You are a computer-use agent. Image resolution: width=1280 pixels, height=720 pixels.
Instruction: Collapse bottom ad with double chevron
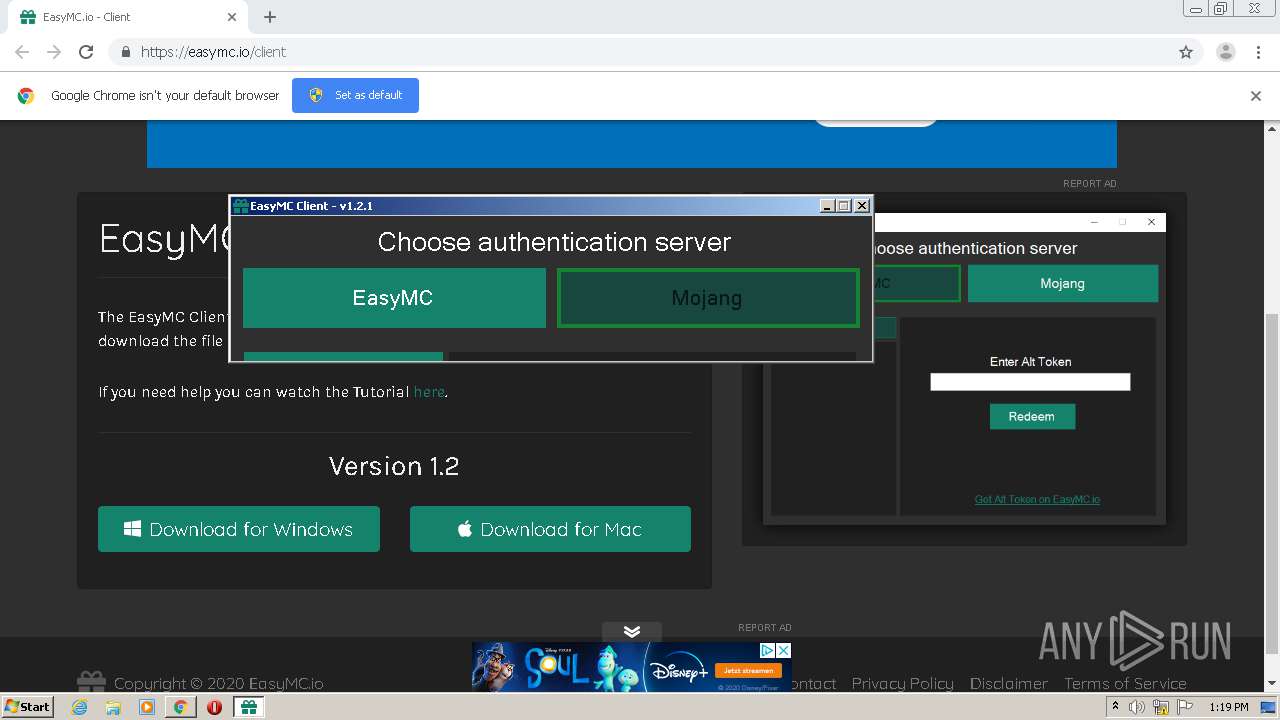tap(632, 632)
